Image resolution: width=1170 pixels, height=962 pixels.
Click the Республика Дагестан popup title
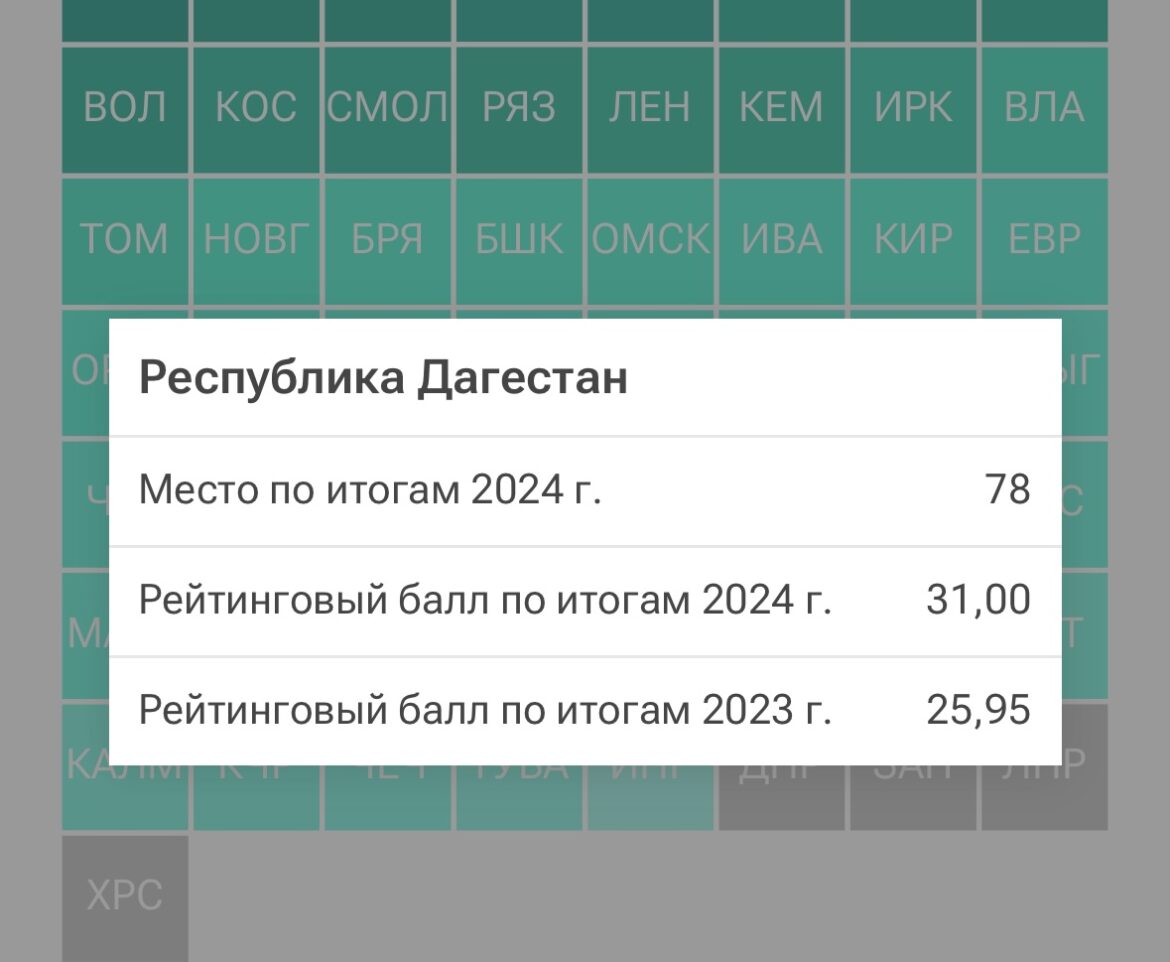tap(384, 379)
